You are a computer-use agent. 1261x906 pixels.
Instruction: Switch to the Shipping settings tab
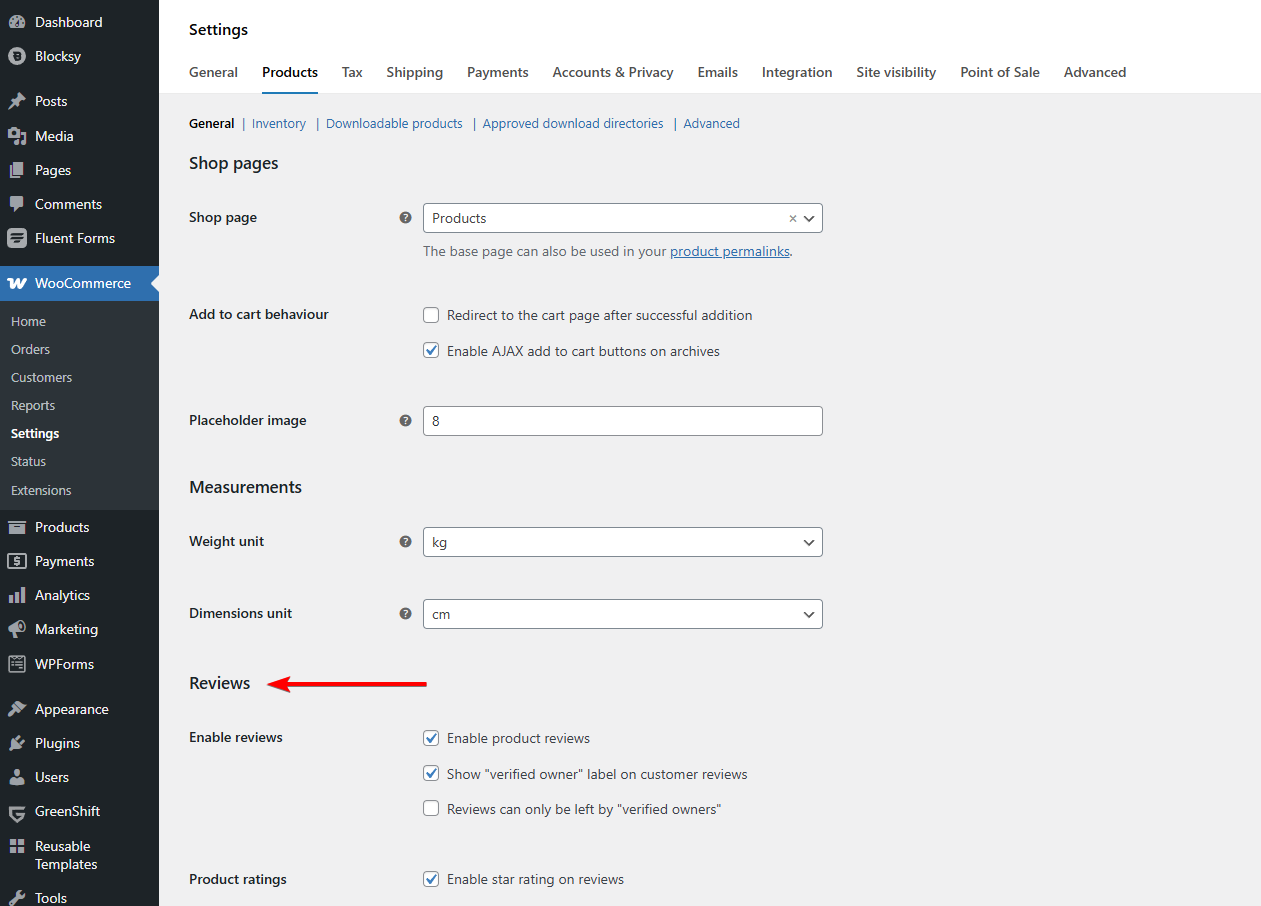tap(414, 72)
